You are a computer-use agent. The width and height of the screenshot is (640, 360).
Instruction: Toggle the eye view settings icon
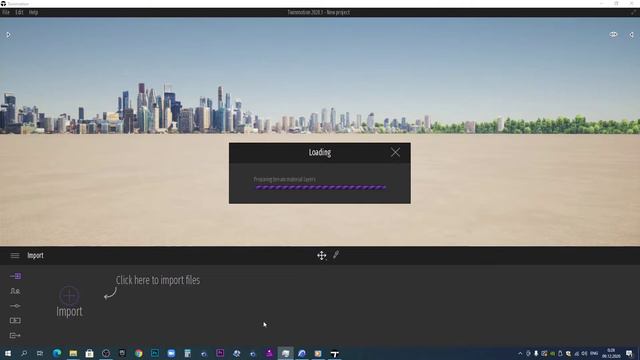[613, 35]
